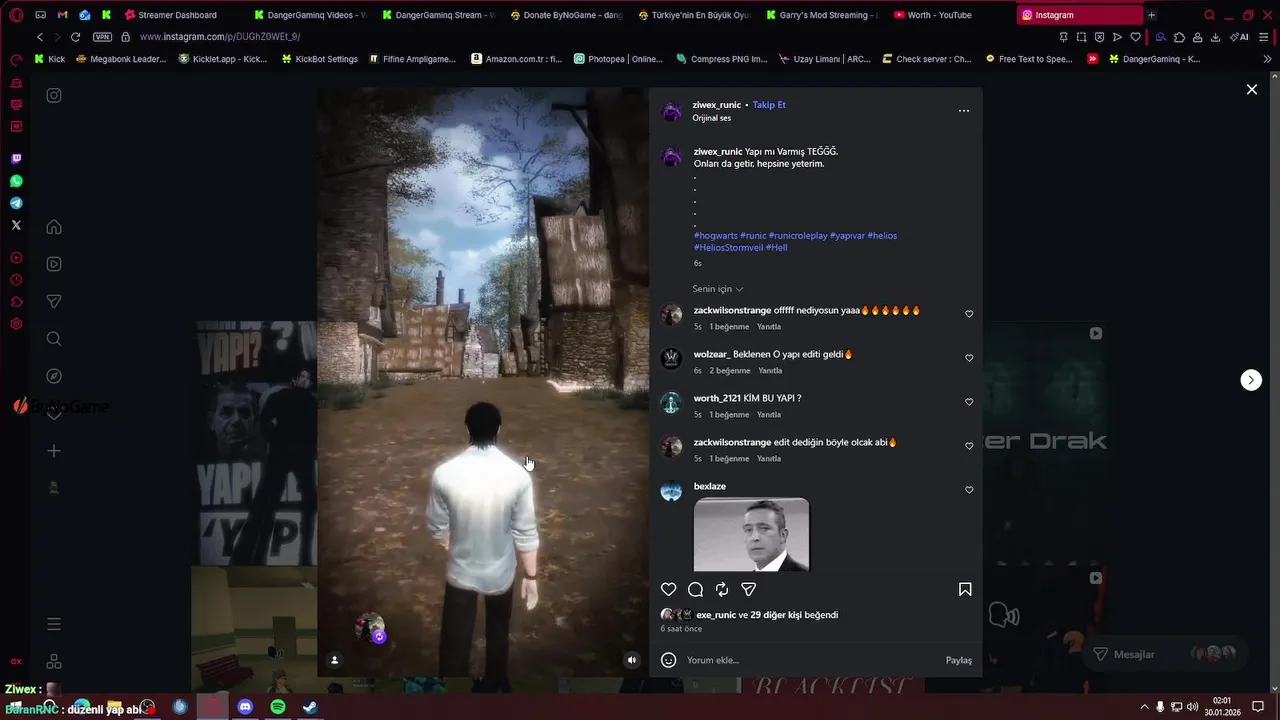Screen dimensions: 1280x720
Task: Open Instagram direct messages sidebar icon
Action: point(54,302)
